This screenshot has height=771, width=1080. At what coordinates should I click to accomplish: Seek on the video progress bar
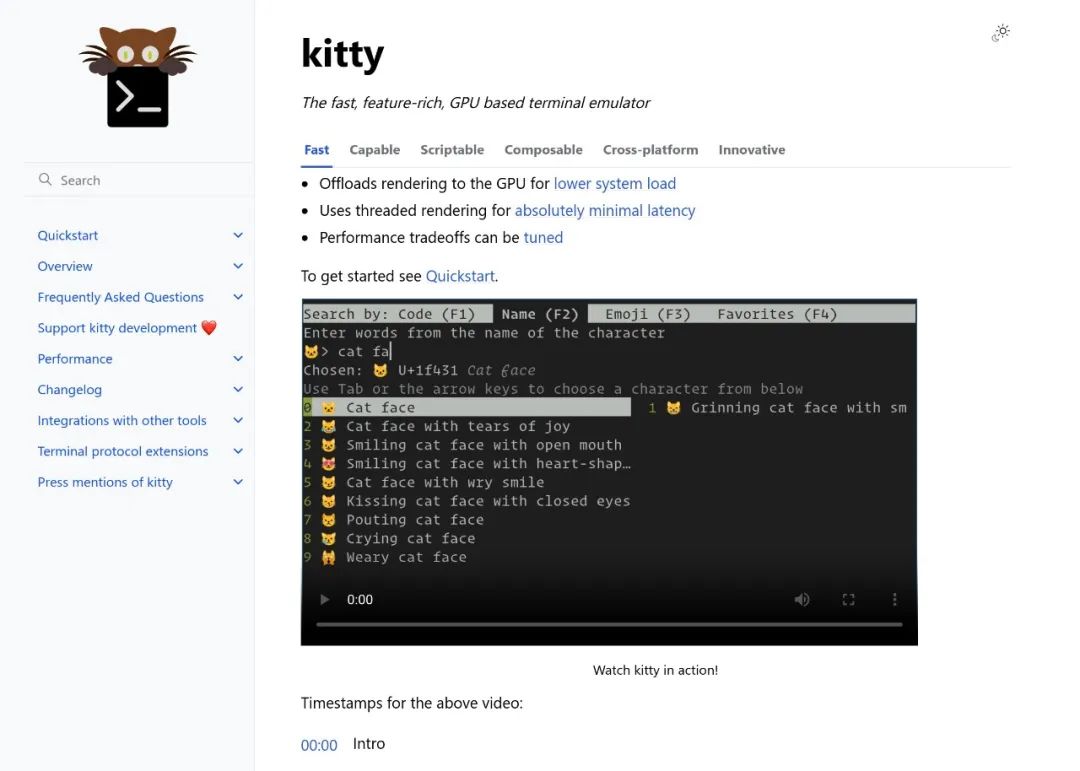pos(609,624)
